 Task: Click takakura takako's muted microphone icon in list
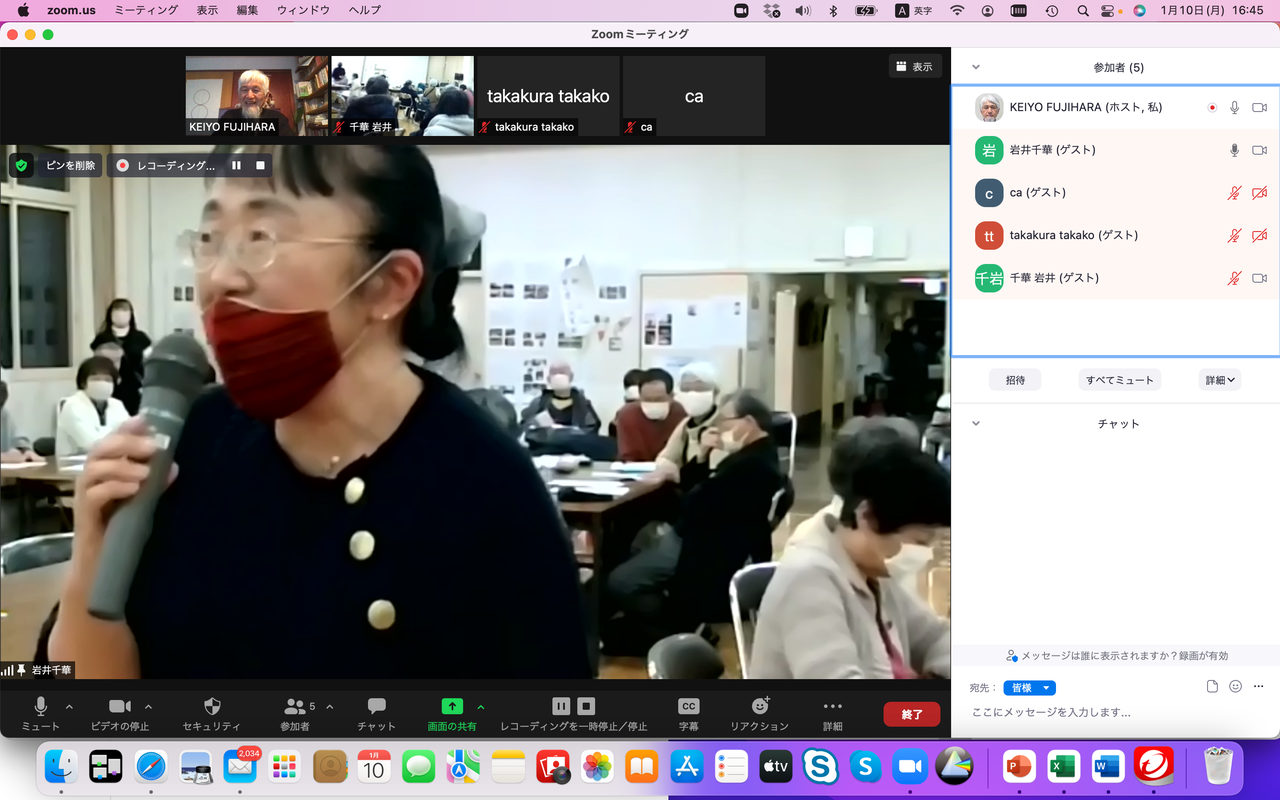1235,235
